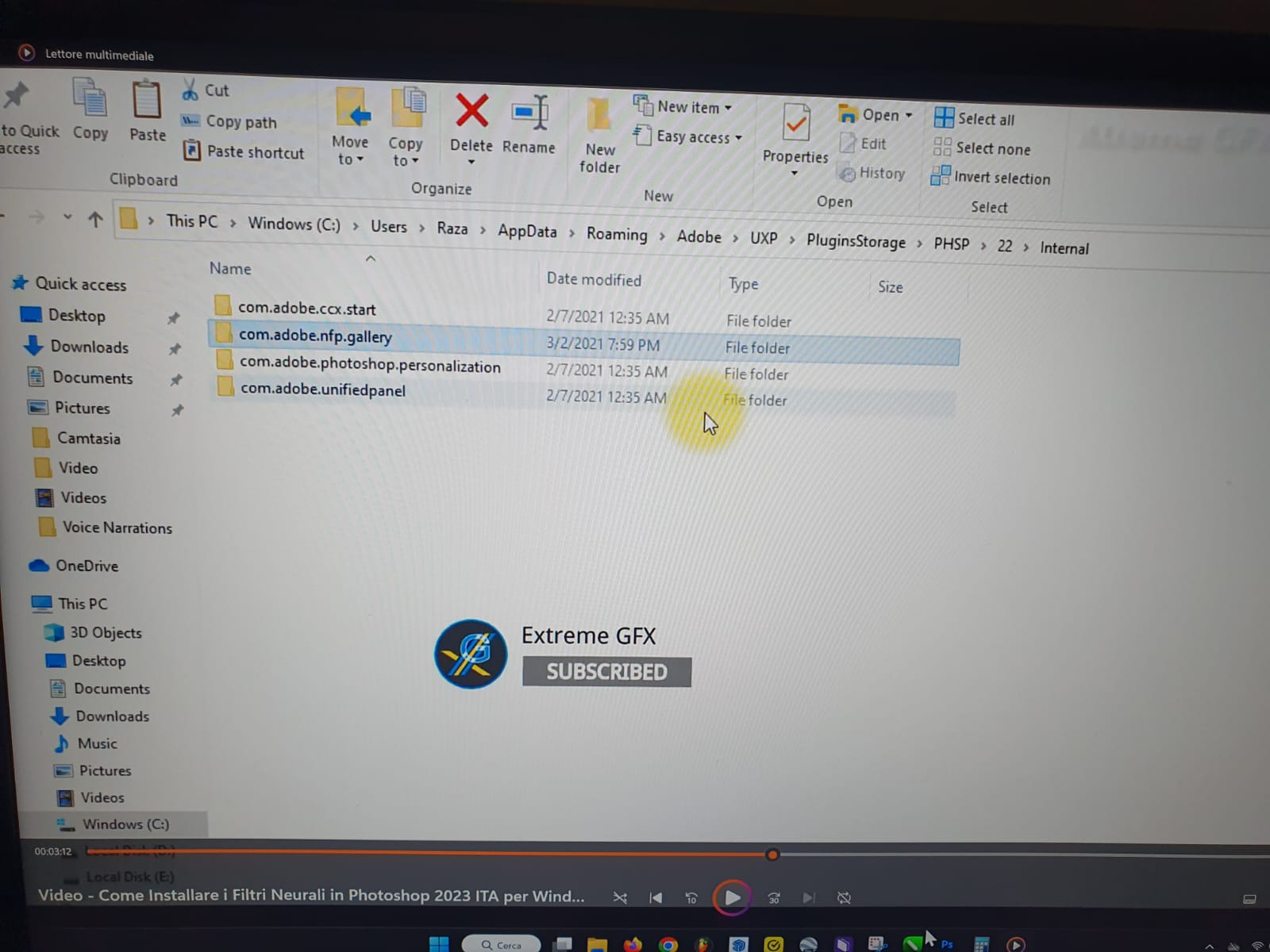Click the Copy path command

[x=229, y=121]
